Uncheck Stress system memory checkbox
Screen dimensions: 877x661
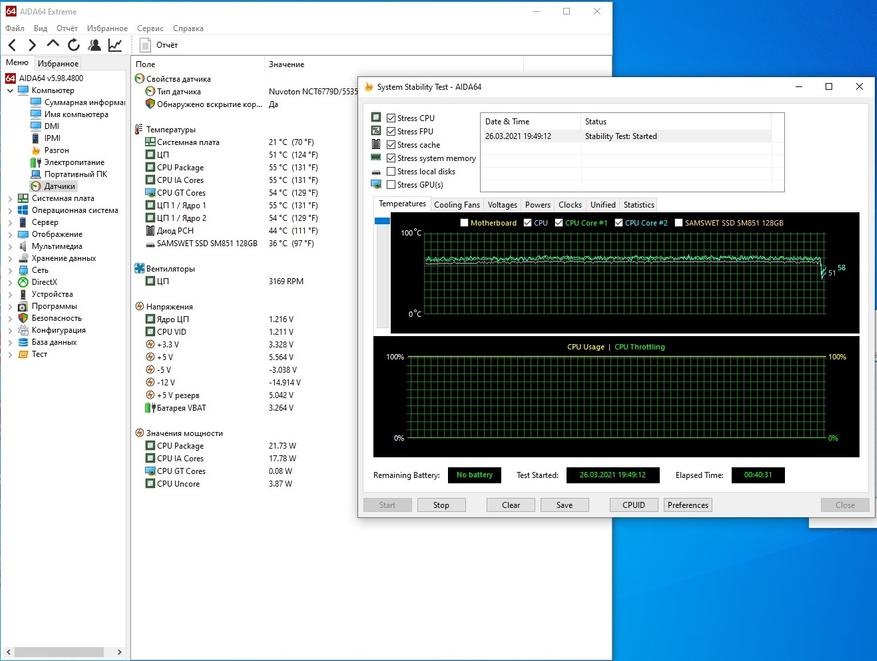click(x=391, y=158)
